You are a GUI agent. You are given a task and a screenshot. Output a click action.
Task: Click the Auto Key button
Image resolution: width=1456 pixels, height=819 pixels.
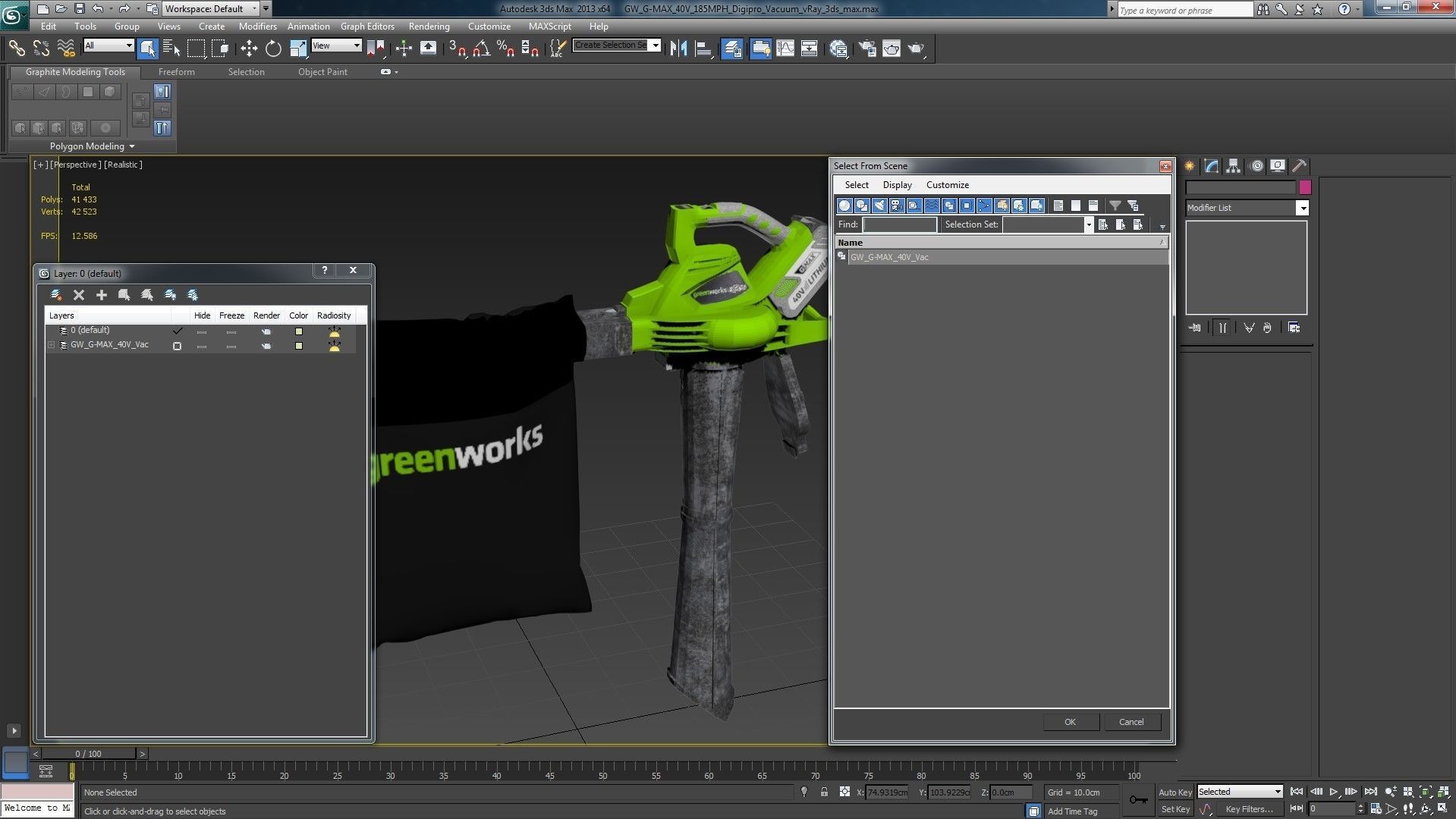[1175, 792]
